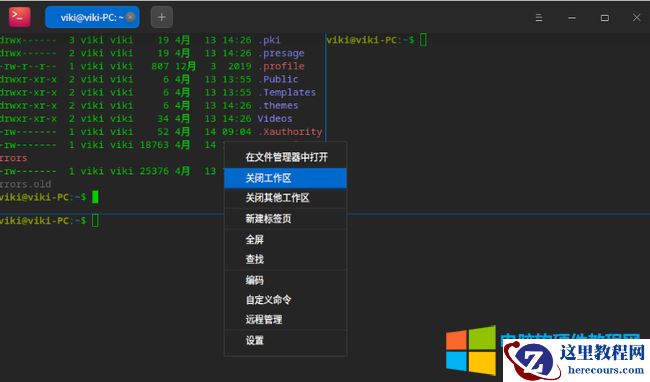Select 查找 in context menu
Viewport: 650px width, 382px height.
[286, 259]
